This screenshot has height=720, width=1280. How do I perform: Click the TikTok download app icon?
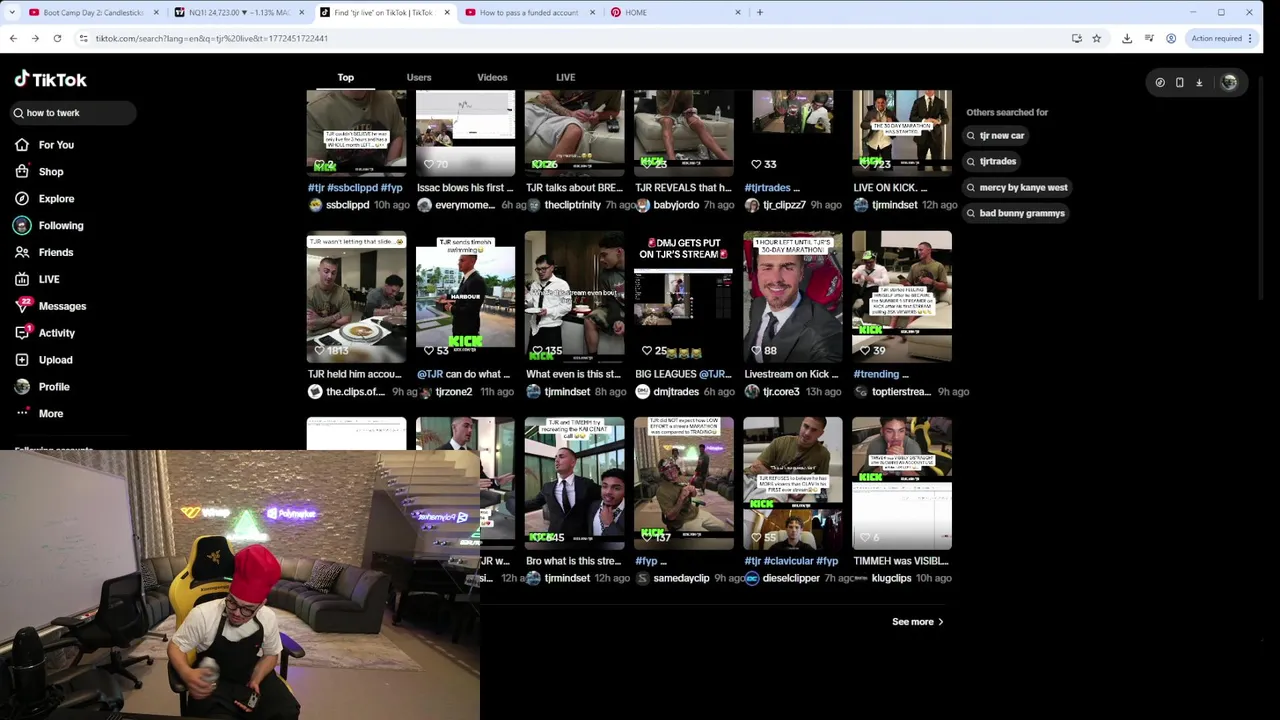point(1199,83)
